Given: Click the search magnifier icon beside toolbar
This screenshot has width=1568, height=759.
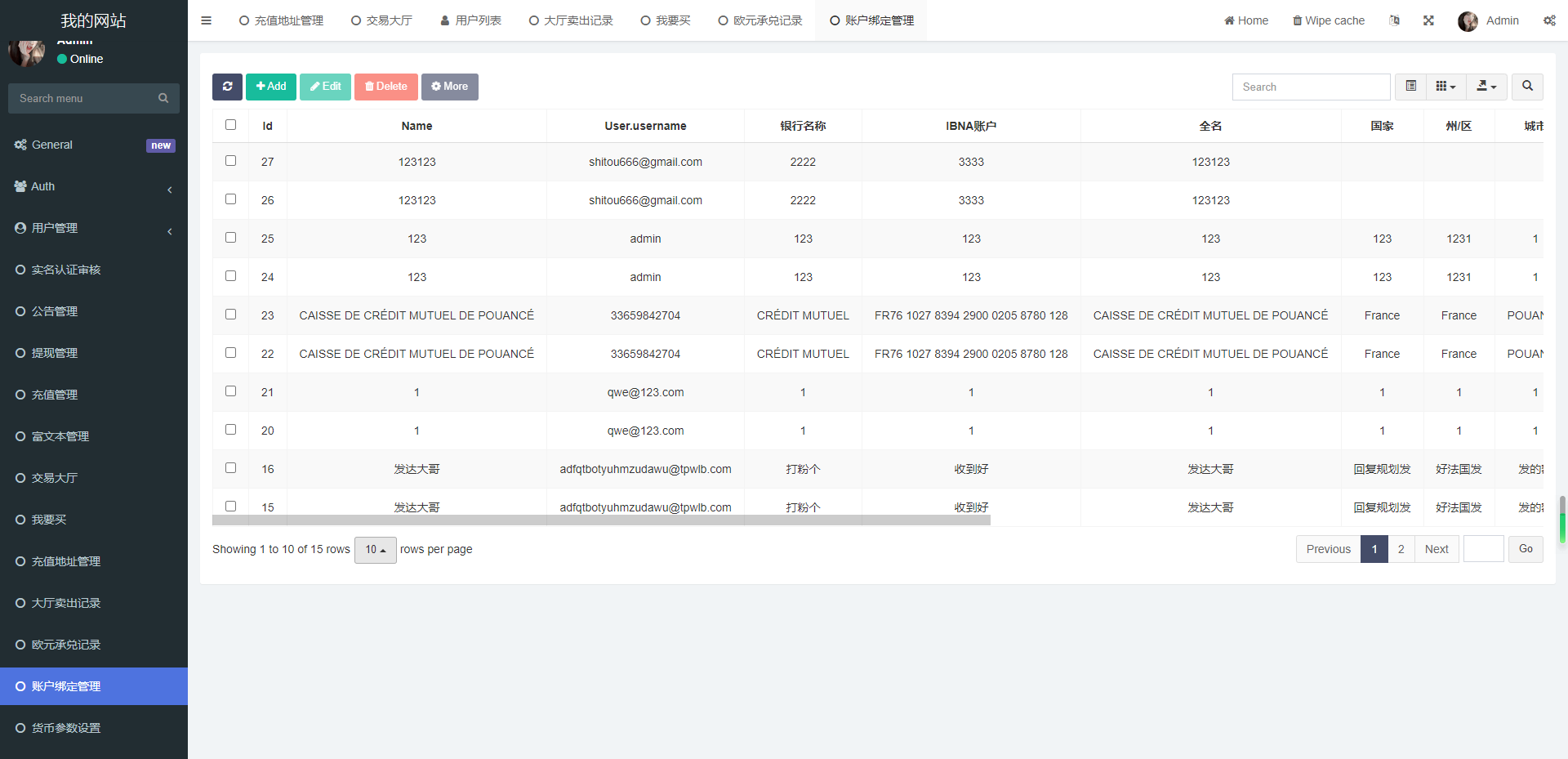Looking at the screenshot, I should tap(1526, 87).
